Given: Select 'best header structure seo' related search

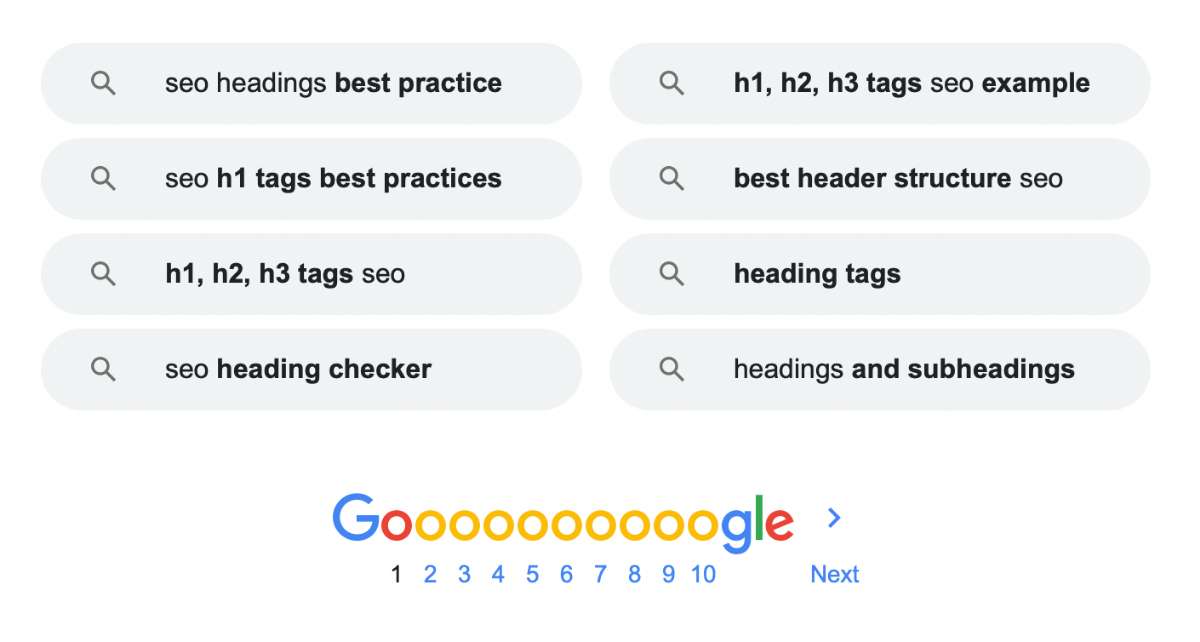Looking at the screenshot, I should (x=880, y=179).
